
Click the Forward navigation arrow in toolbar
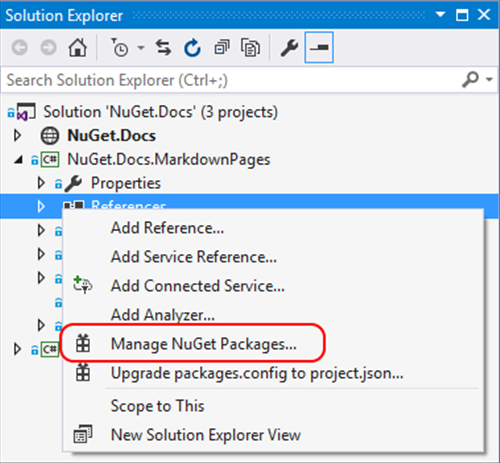[49, 48]
